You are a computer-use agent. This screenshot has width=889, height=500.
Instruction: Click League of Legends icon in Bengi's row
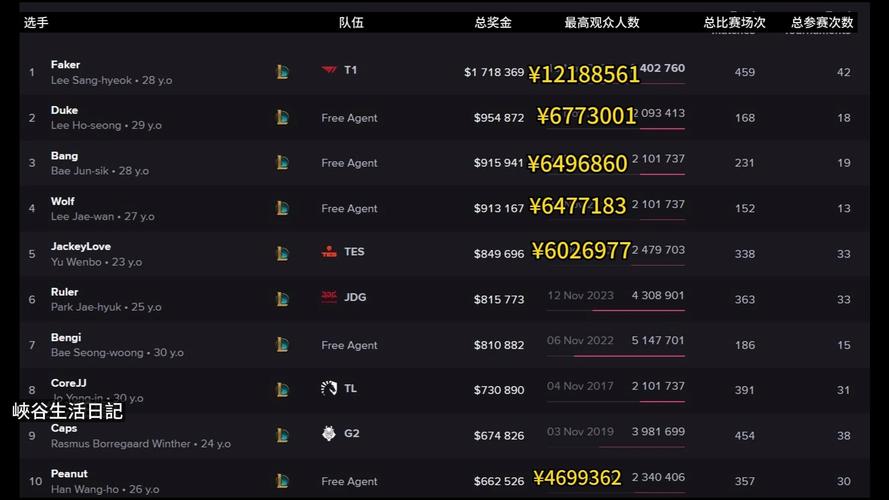[x=282, y=345]
